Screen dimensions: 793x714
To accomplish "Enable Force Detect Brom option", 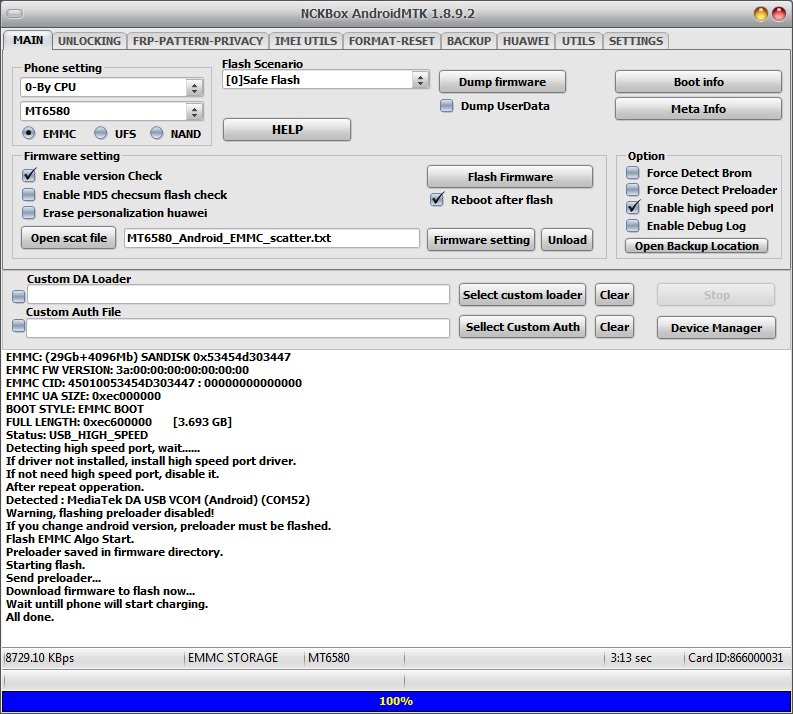I will 633,173.
